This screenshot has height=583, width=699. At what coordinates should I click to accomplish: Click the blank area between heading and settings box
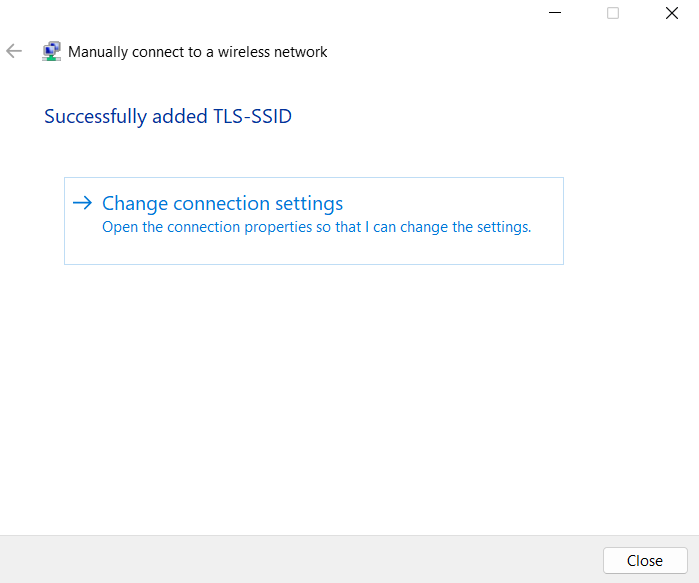pyautogui.click(x=300, y=152)
